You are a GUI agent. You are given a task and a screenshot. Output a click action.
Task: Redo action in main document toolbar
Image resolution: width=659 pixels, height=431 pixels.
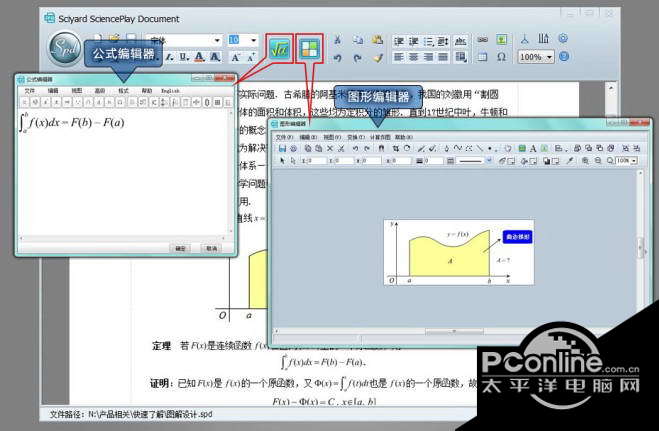point(358,58)
